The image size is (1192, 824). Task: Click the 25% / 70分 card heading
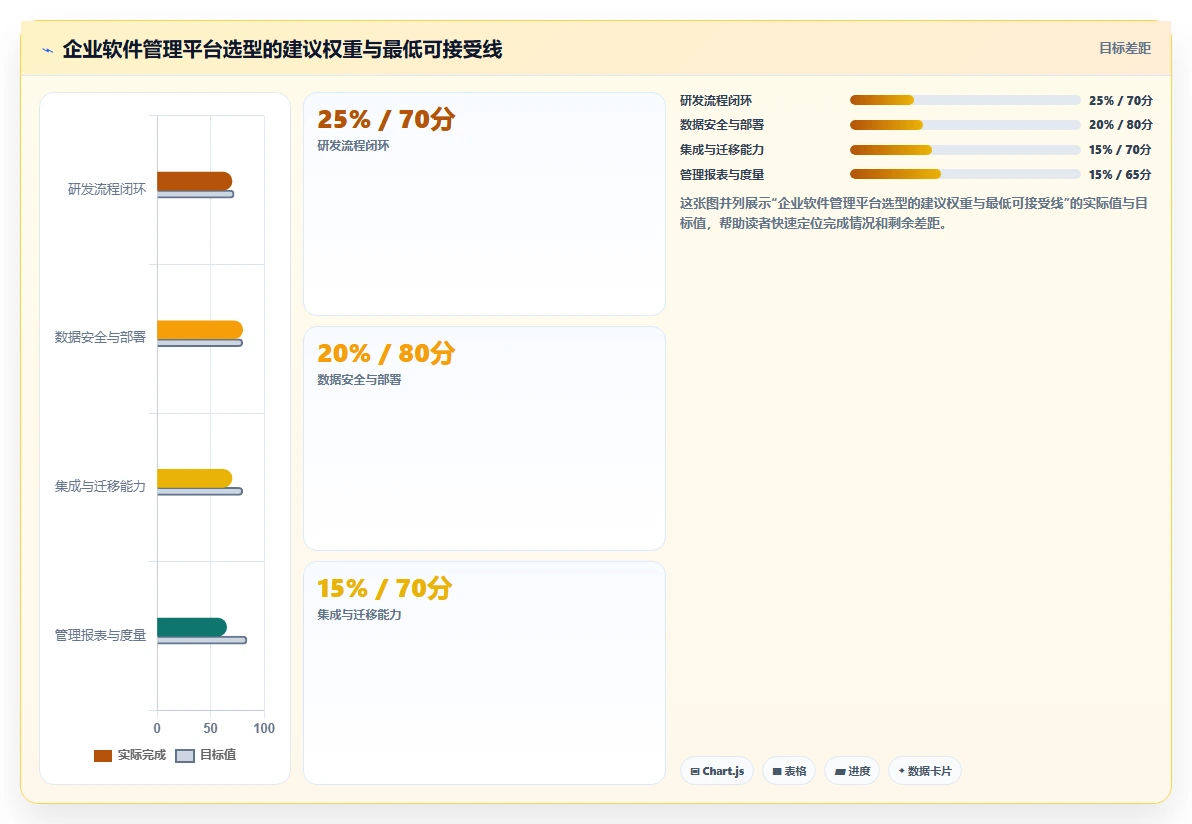(x=386, y=119)
